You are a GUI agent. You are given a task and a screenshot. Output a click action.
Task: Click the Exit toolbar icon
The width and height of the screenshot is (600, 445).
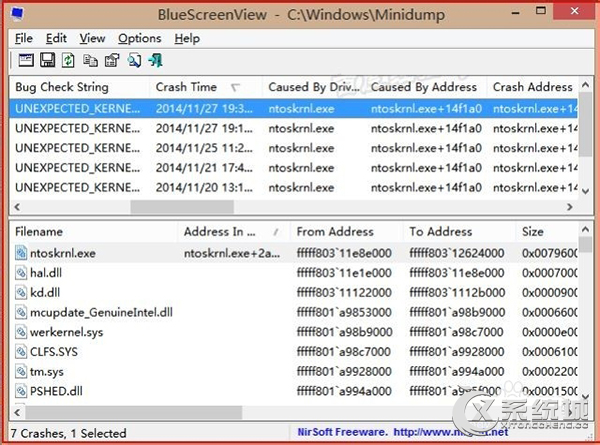[156, 60]
